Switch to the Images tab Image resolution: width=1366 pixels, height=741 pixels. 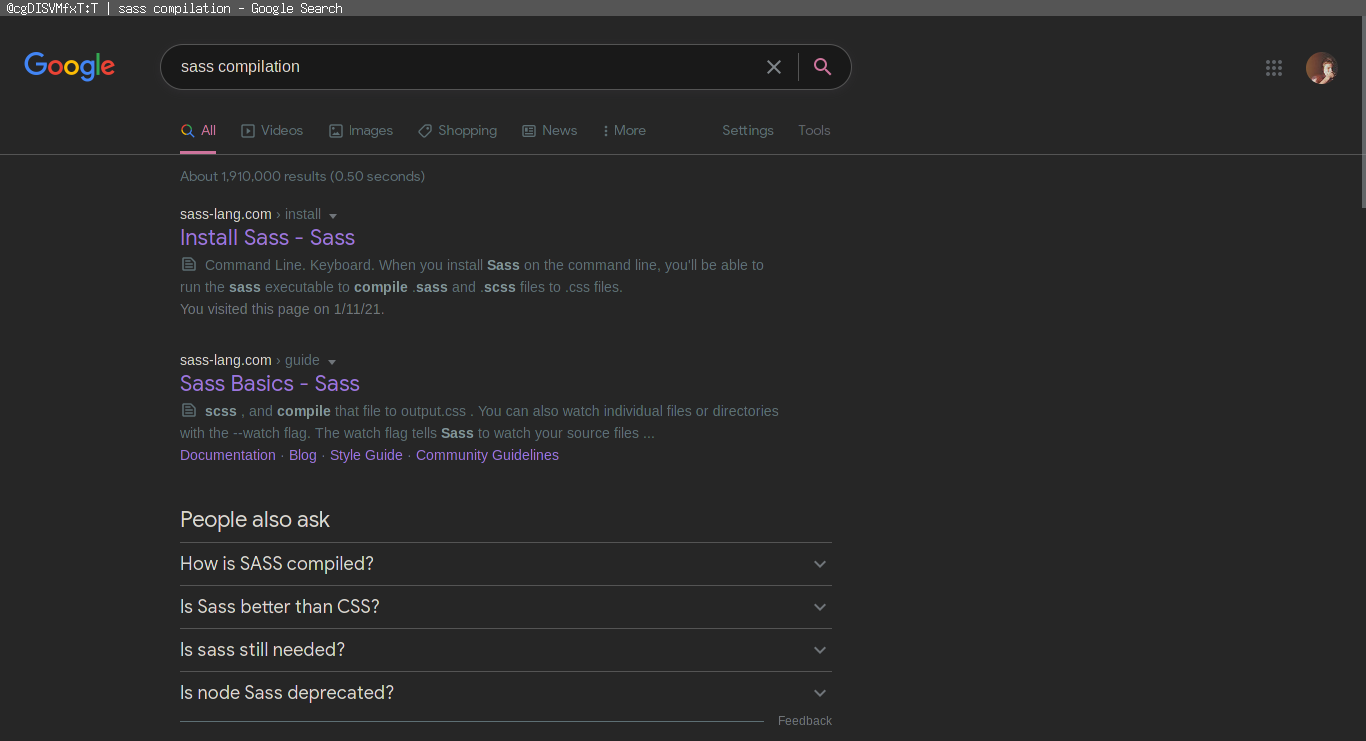click(x=361, y=131)
